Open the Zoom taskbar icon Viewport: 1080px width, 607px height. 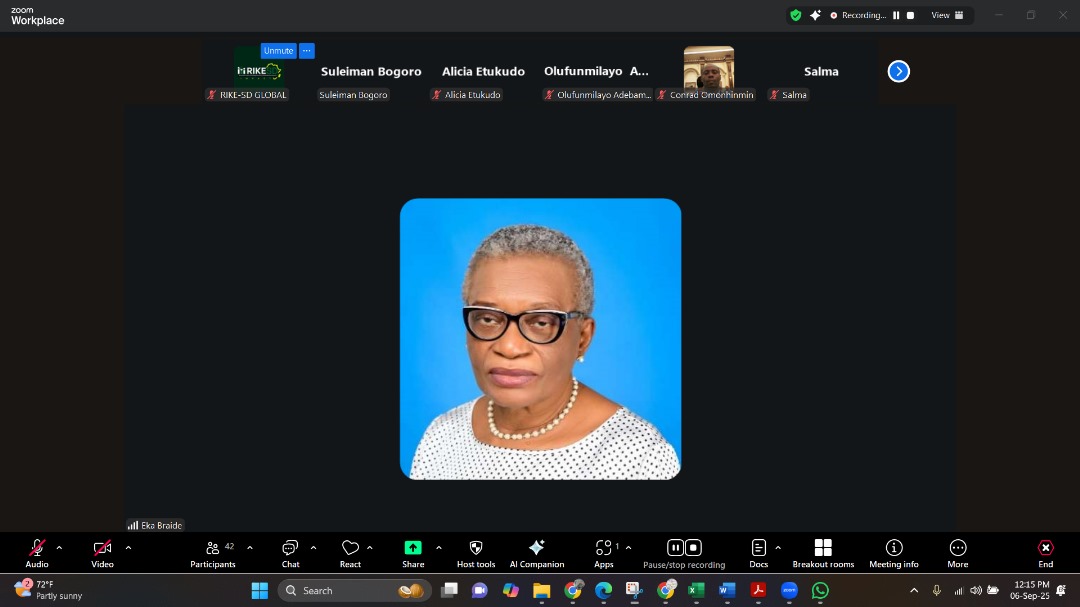click(789, 590)
